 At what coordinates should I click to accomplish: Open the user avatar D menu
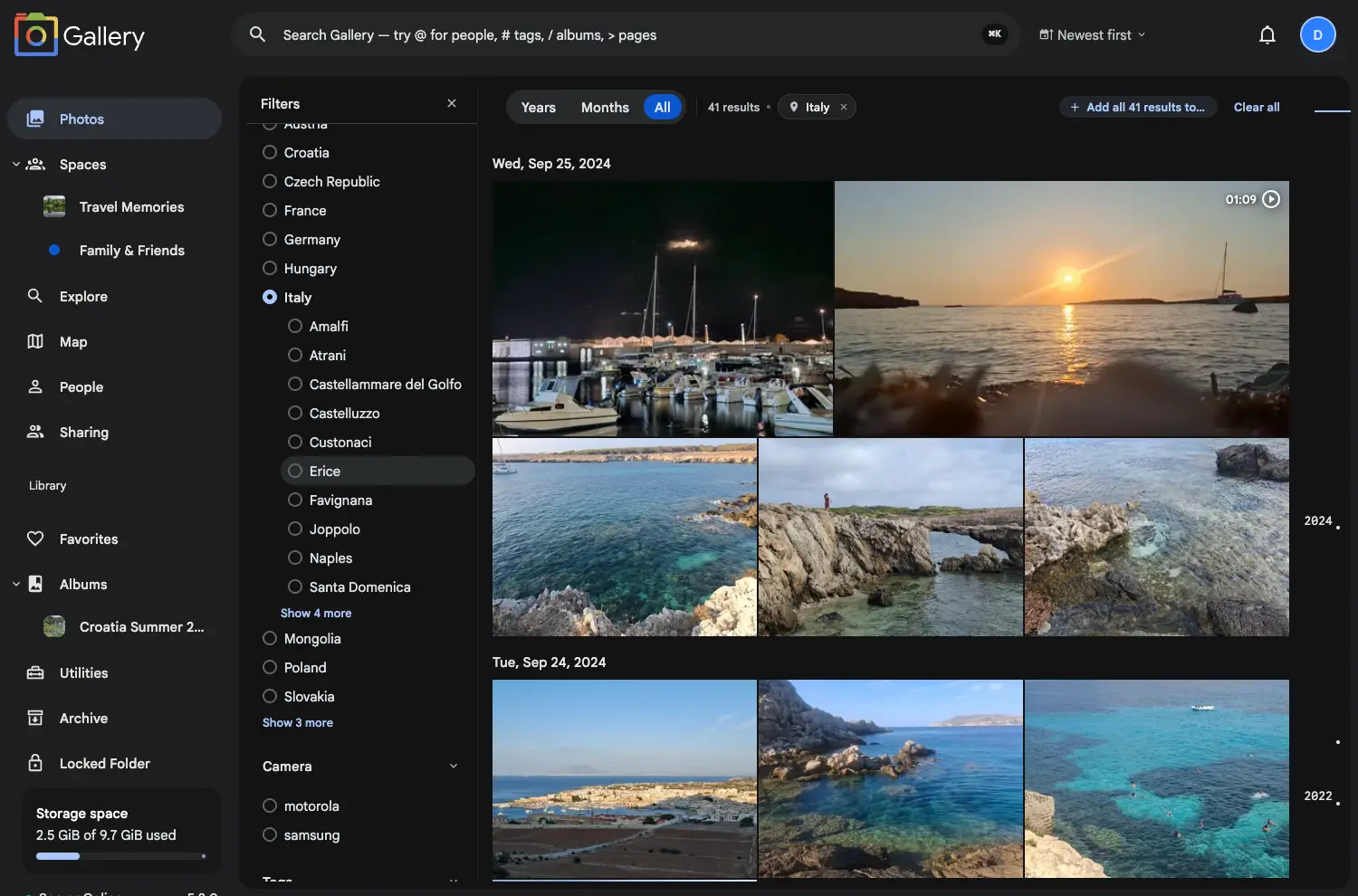(1317, 34)
